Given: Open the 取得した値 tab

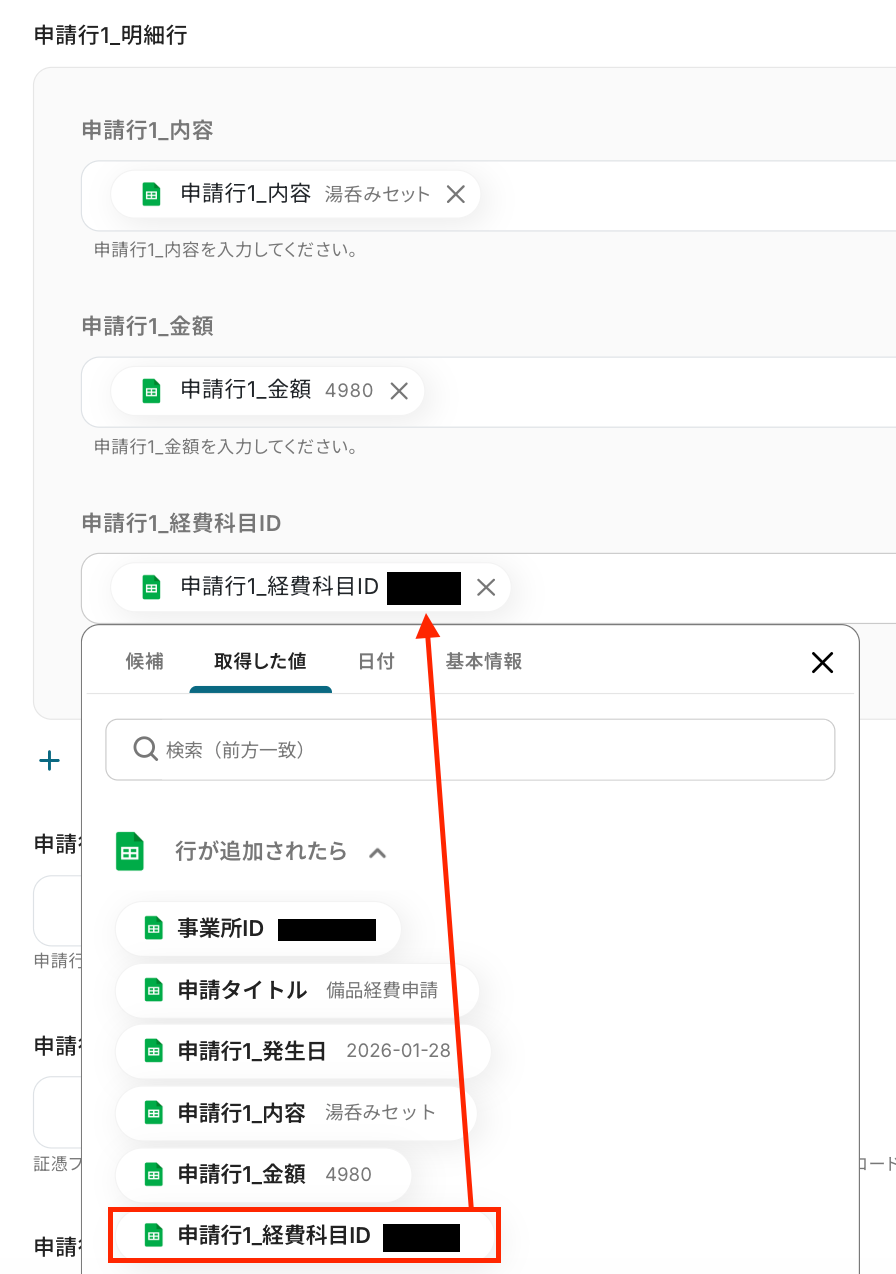Looking at the screenshot, I should pyautogui.click(x=260, y=661).
